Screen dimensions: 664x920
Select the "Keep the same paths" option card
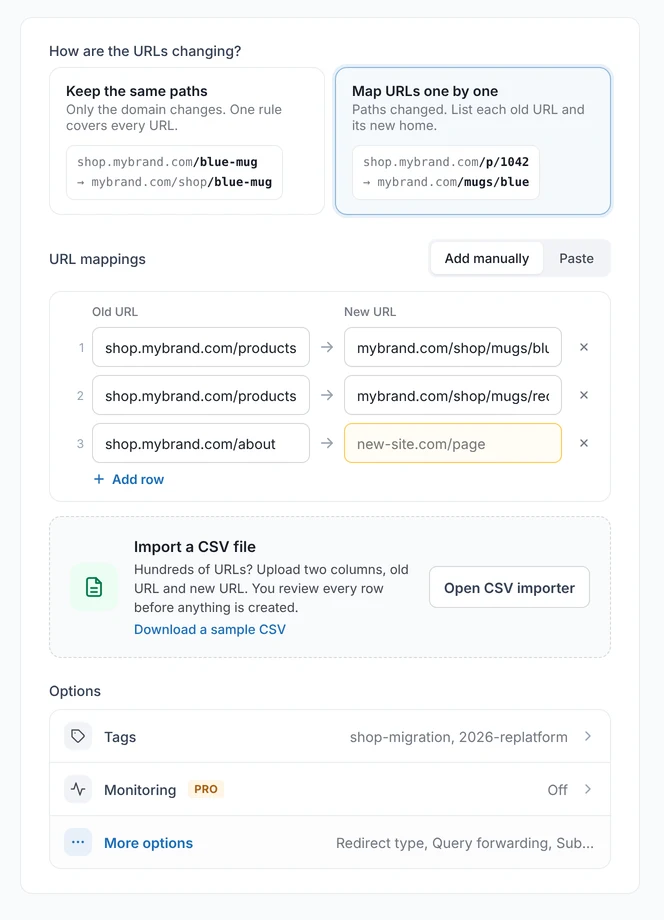[187, 141]
